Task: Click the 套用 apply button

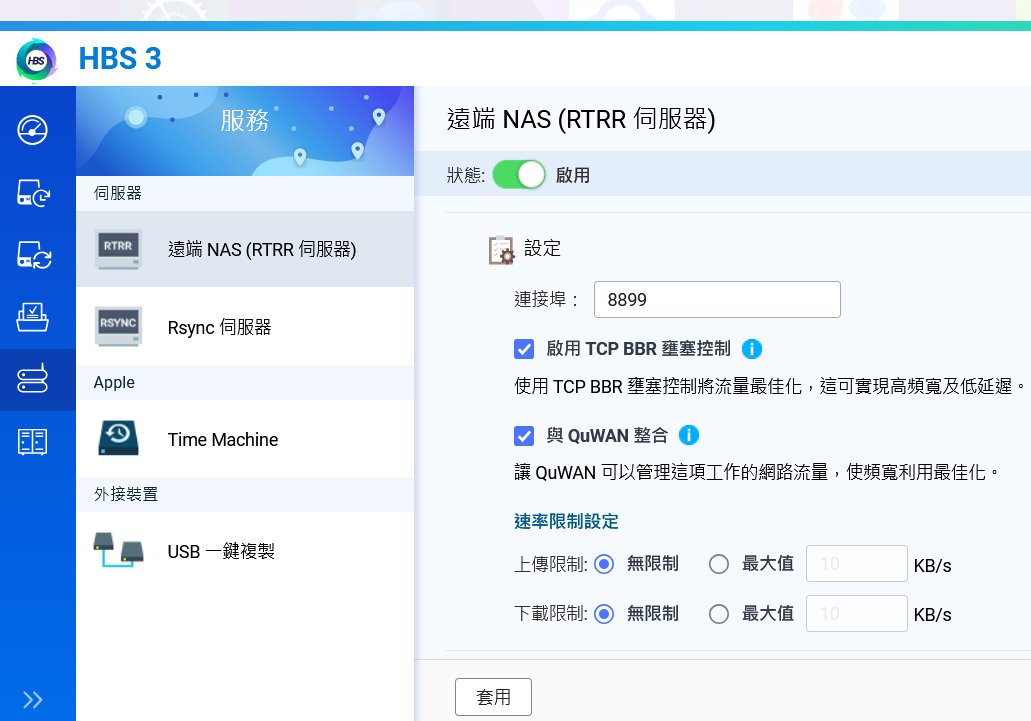Action: 493,697
